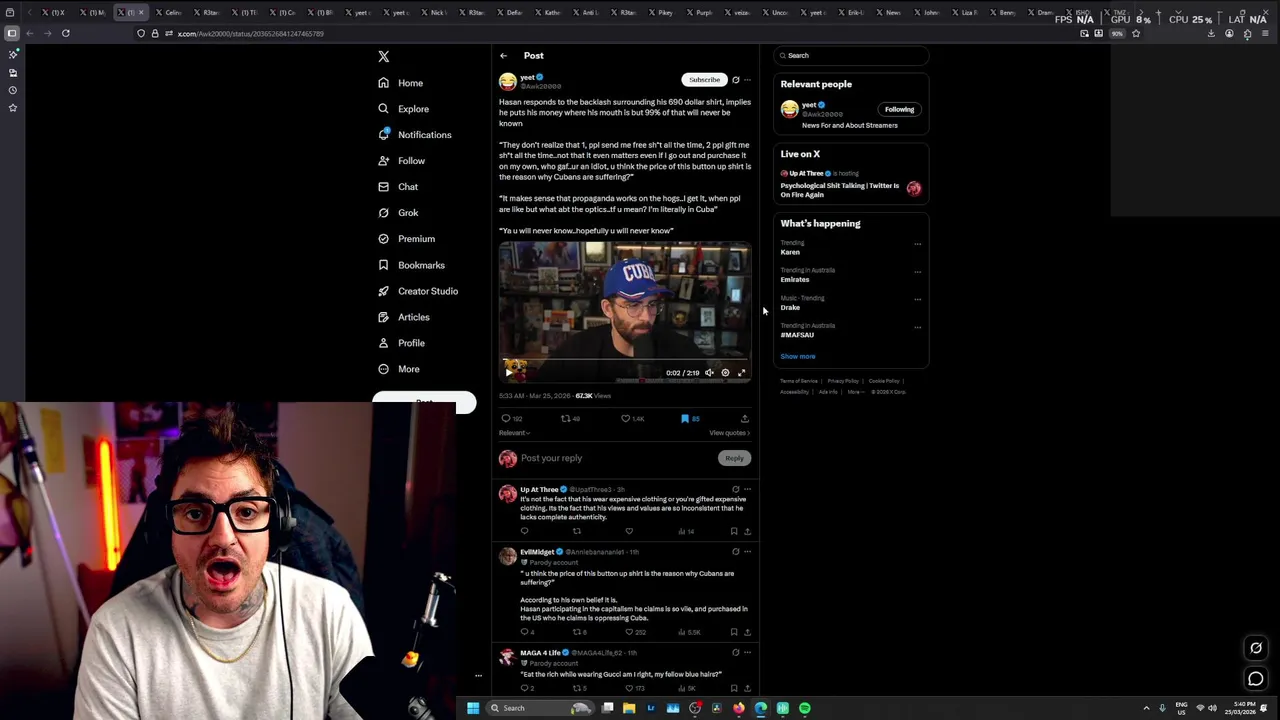1280x720 pixels.
Task: Open options for MAGA 4 Life reply
Action: click(747, 653)
